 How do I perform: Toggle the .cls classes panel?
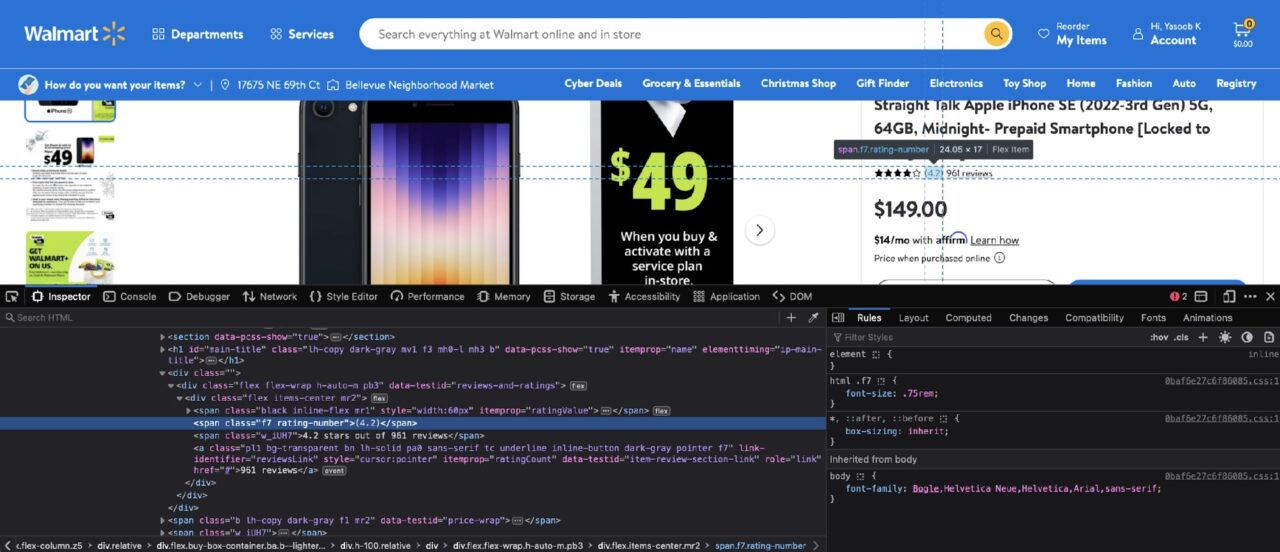coord(1181,337)
